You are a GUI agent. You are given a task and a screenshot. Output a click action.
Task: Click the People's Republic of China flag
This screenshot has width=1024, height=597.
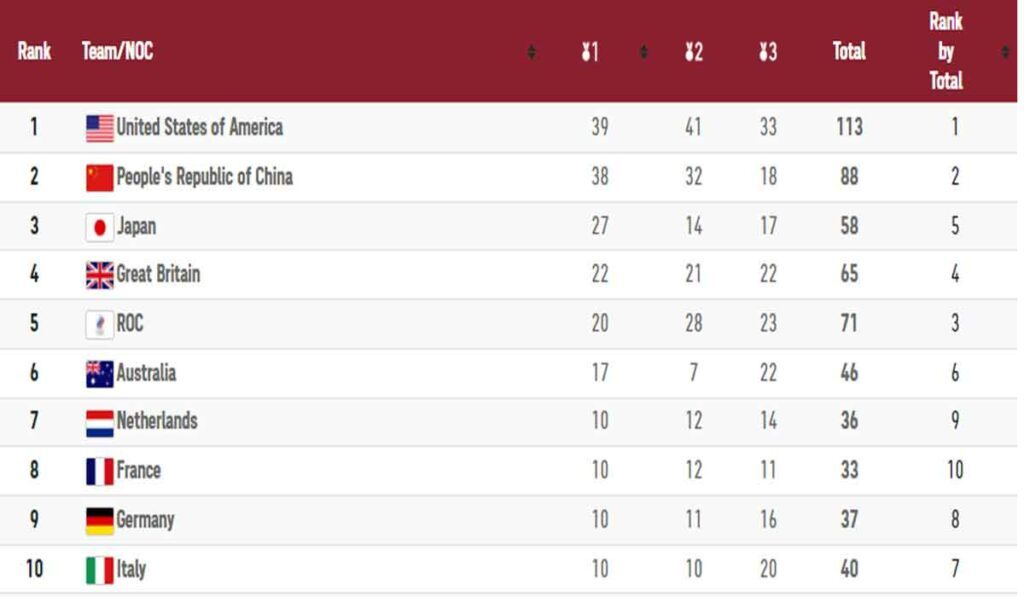pyautogui.click(x=99, y=178)
